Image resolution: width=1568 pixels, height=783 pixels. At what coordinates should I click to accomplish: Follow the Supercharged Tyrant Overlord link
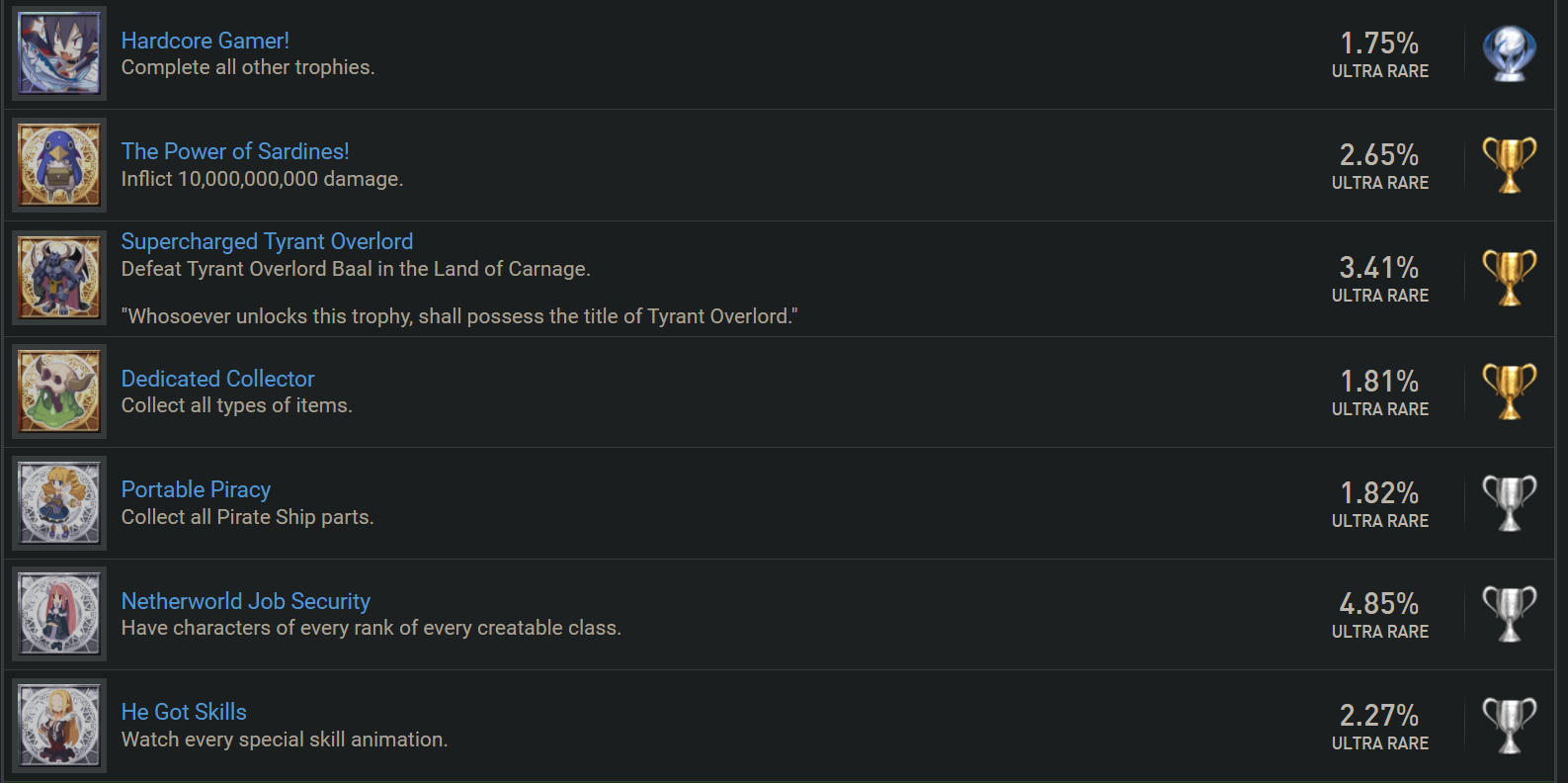(x=267, y=241)
